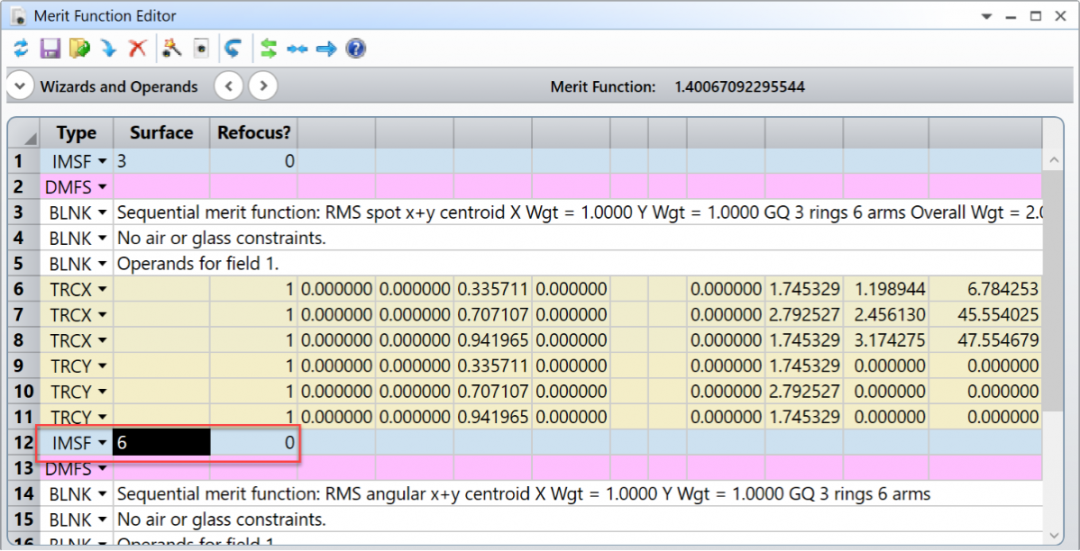This screenshot has width=1080, height=551.
Task: Click the Surface cell containing 6
Action: [161, 443]
